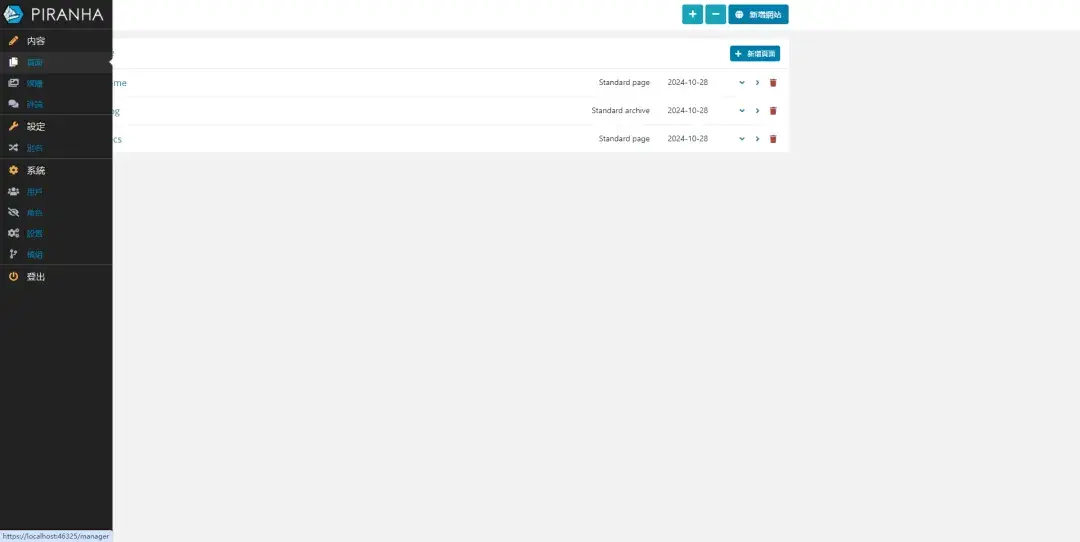Click right chevron on Standard archive row
Image resolution: width=1080 pixels, height=542 pixels.
pos(757,110)
